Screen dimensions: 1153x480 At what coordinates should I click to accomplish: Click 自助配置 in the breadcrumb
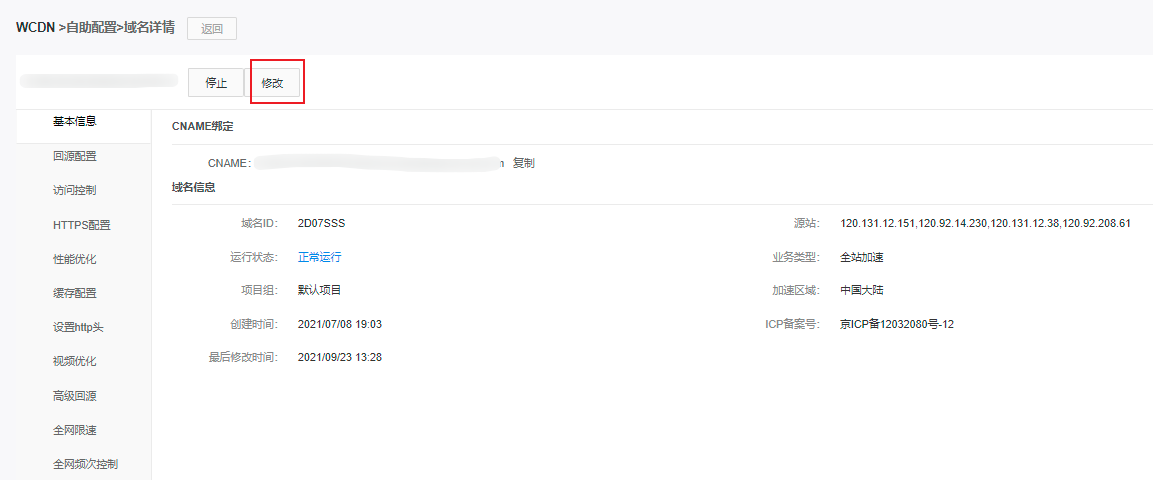91,28
